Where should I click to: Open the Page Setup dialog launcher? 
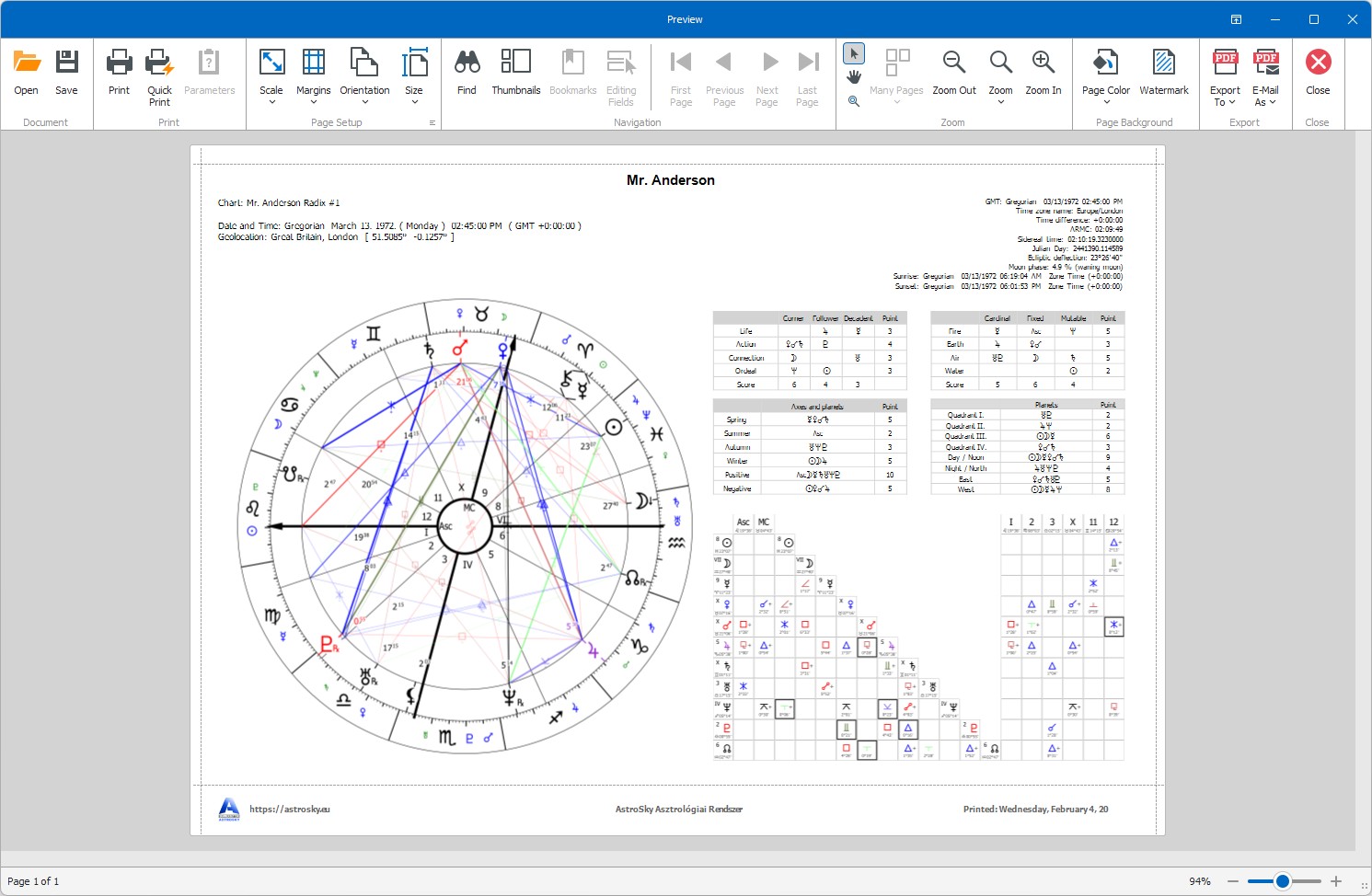click(432, 122)
